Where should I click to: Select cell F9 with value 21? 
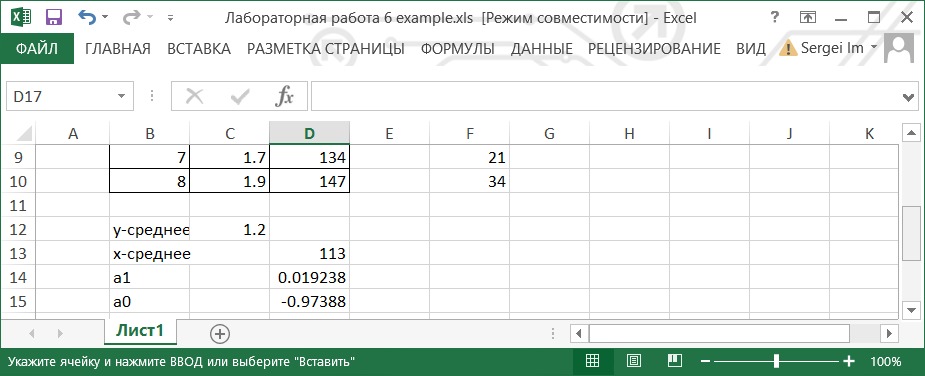coord(470,158)
